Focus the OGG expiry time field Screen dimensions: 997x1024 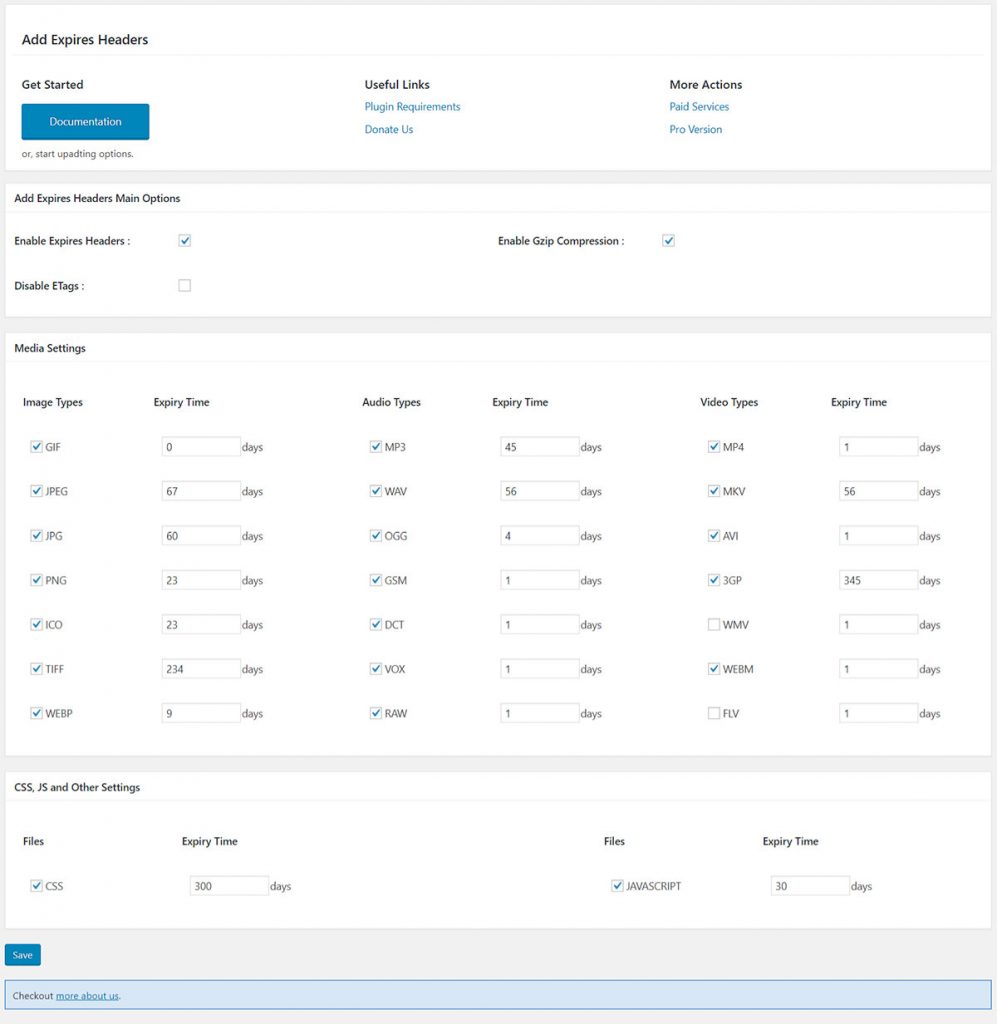540,536
